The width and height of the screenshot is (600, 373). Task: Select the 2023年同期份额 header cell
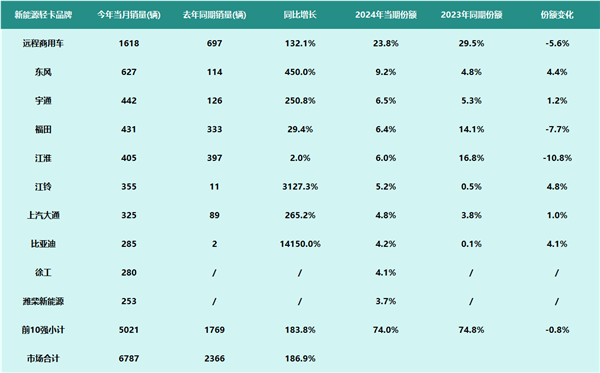471,15
